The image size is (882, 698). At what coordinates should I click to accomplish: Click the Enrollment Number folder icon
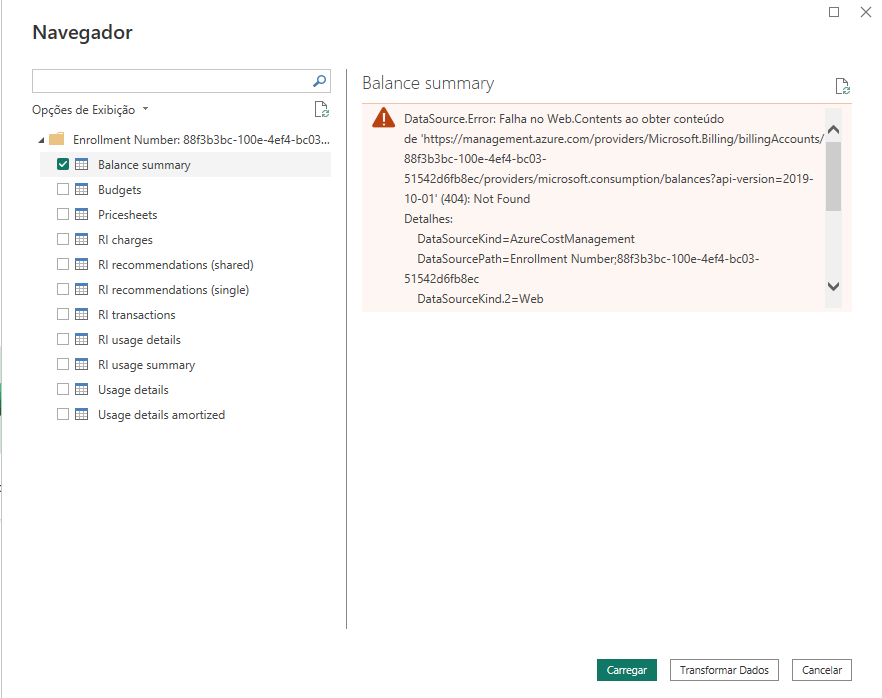click(57, 139)
